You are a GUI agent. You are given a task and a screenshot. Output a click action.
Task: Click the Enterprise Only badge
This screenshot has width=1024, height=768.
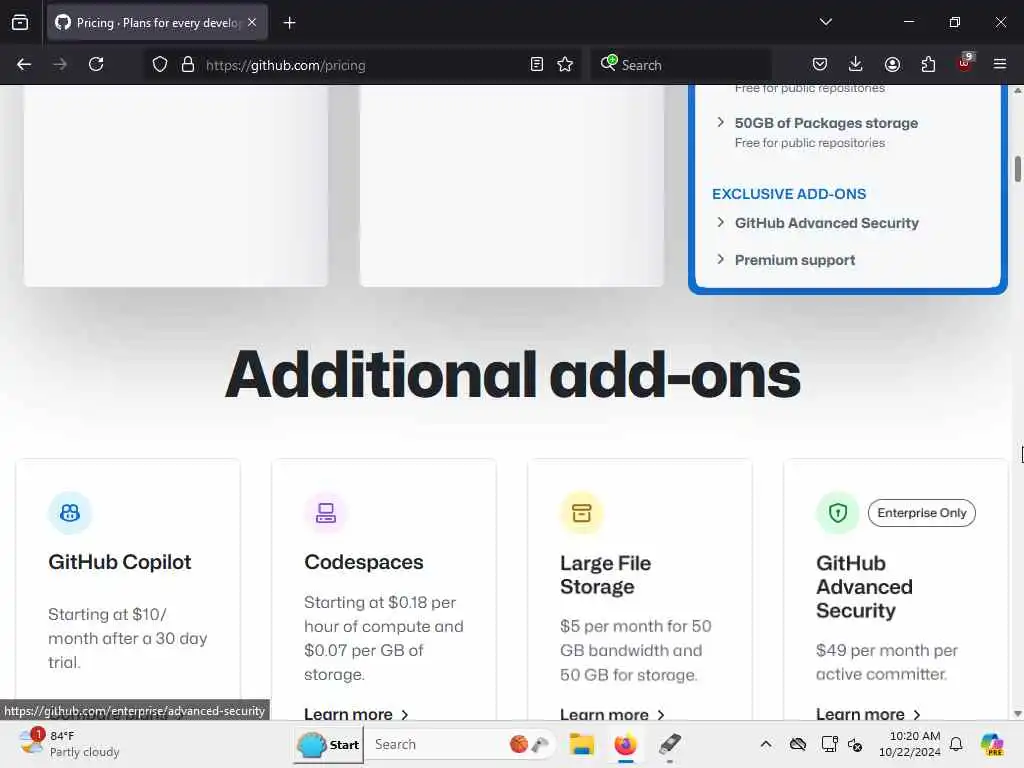[921, 513]
